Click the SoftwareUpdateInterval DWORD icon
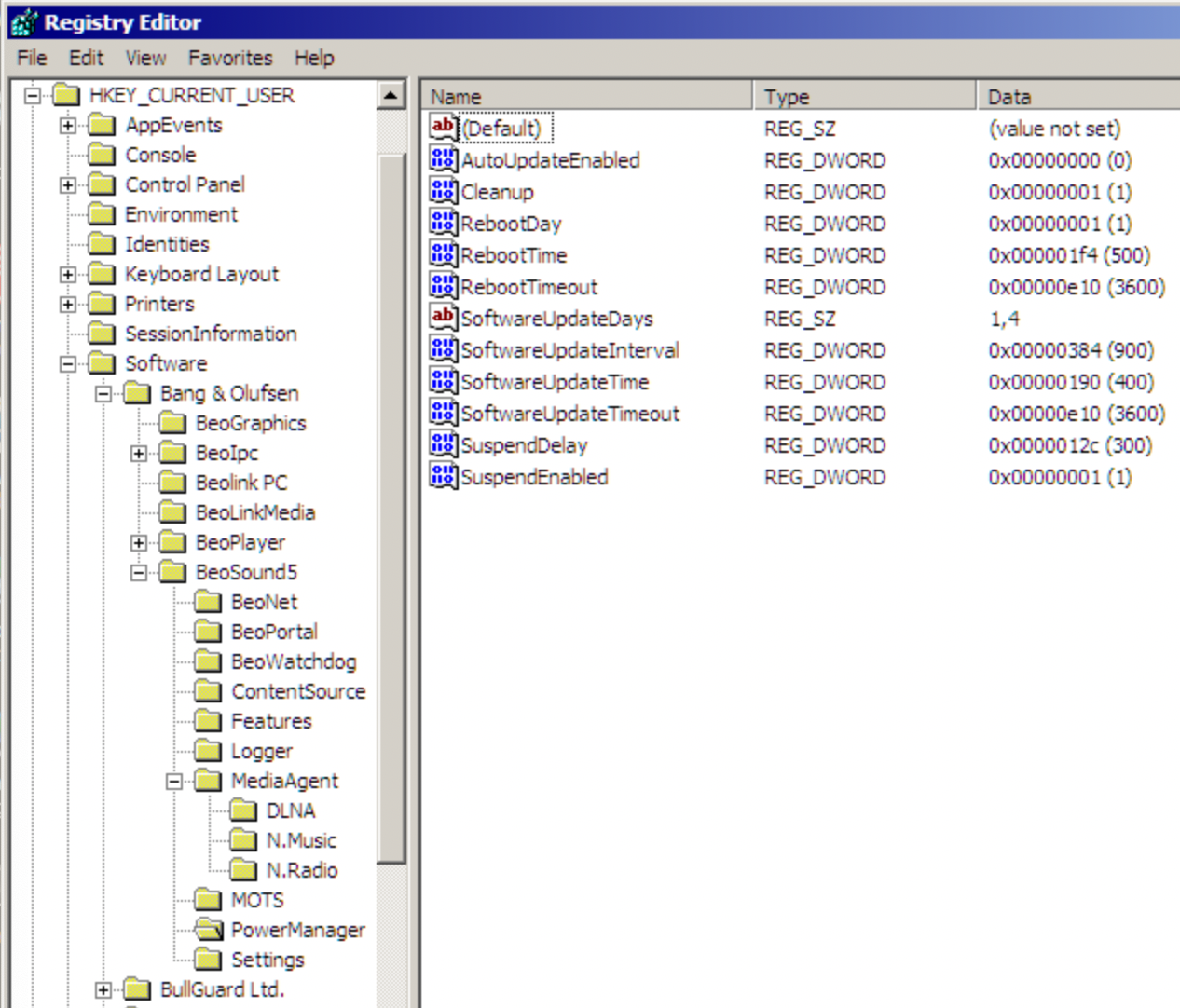This screenshot has height=1008, width=1180. coord(443,348)
